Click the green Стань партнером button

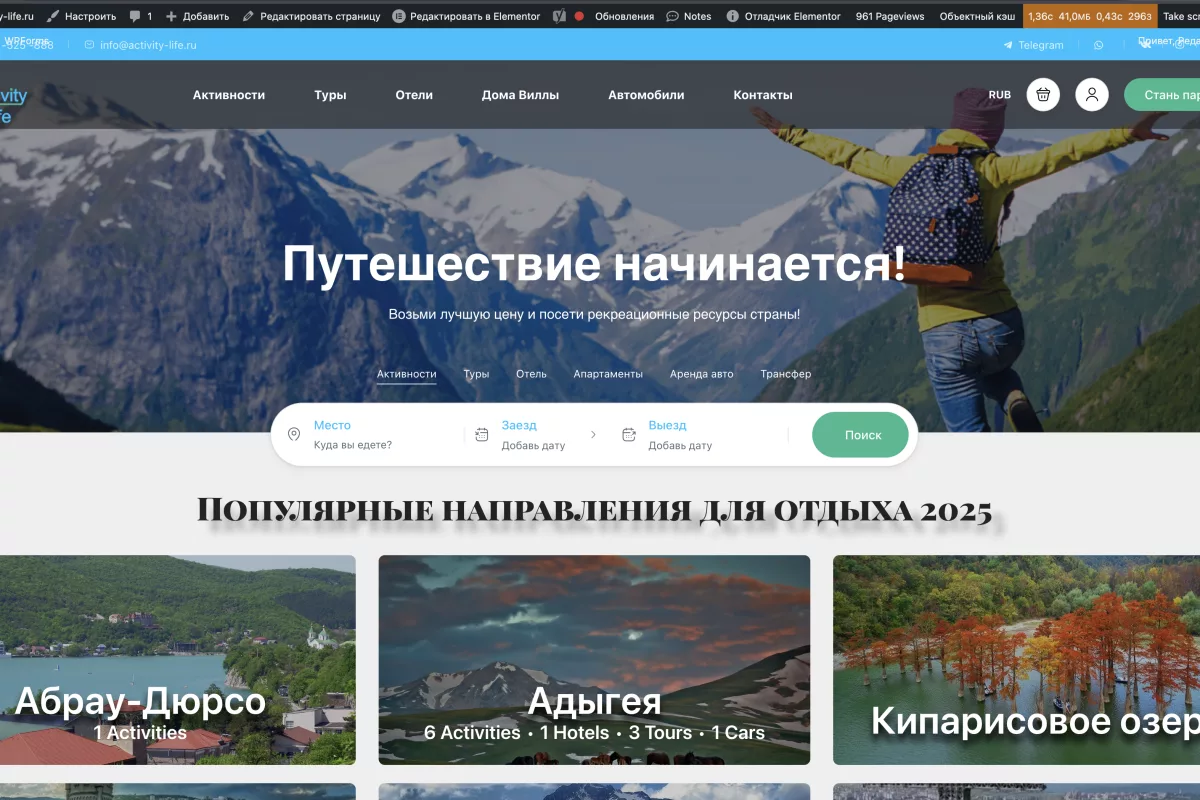pyautogui.click(x=1162, y=95)
